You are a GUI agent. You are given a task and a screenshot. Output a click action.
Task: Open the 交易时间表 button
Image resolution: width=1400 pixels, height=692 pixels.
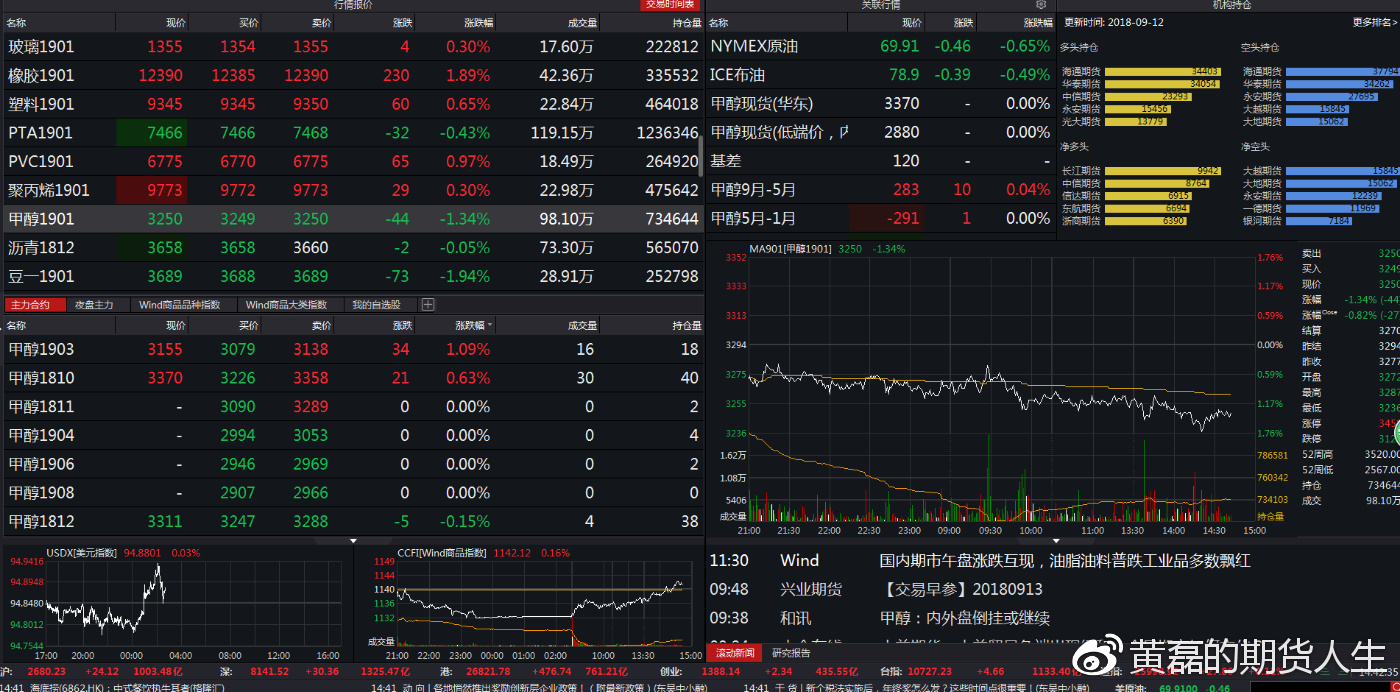pyautogui.click(x=670, y=5)
